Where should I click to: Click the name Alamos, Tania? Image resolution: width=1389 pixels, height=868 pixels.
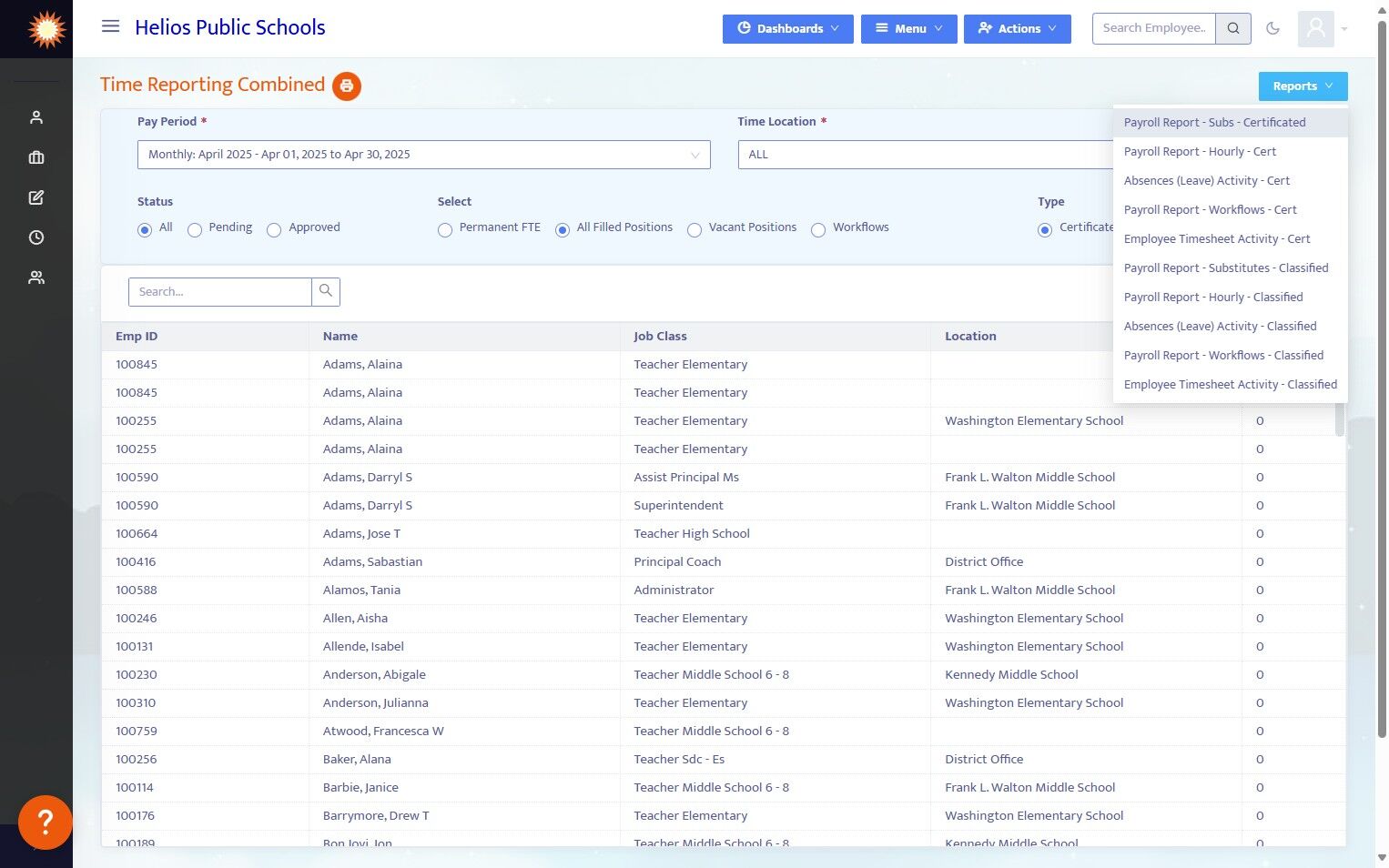coord(361,590)
